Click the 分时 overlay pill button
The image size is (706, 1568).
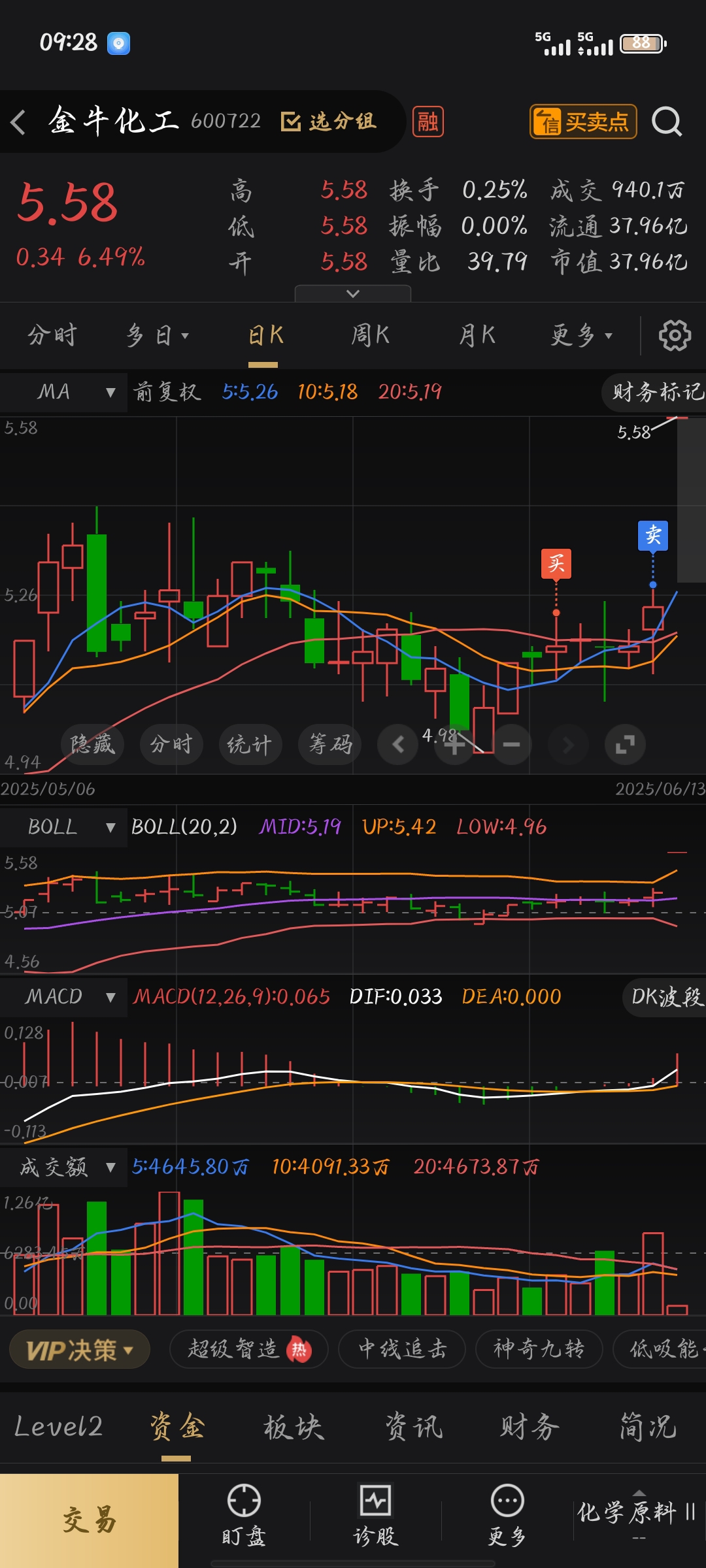pos(171,744)
